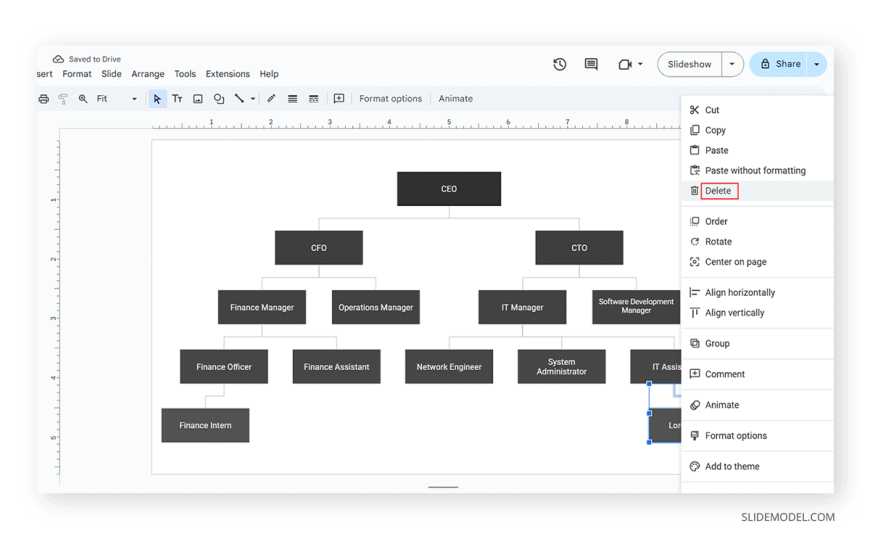Screen dimensions: 870x539
Task: Click the Animate toolbar button
Action: 456,99
